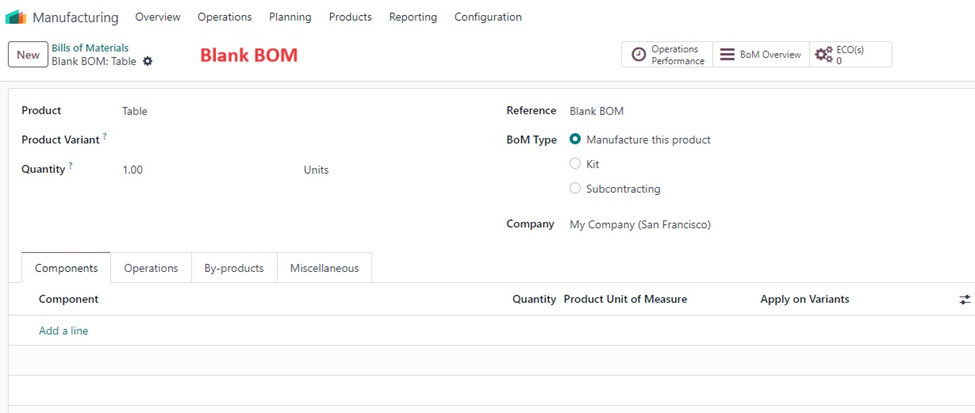Screen dimensions: 975x413
Task: Switch to the Operations tab
Action: coord(151,268)
